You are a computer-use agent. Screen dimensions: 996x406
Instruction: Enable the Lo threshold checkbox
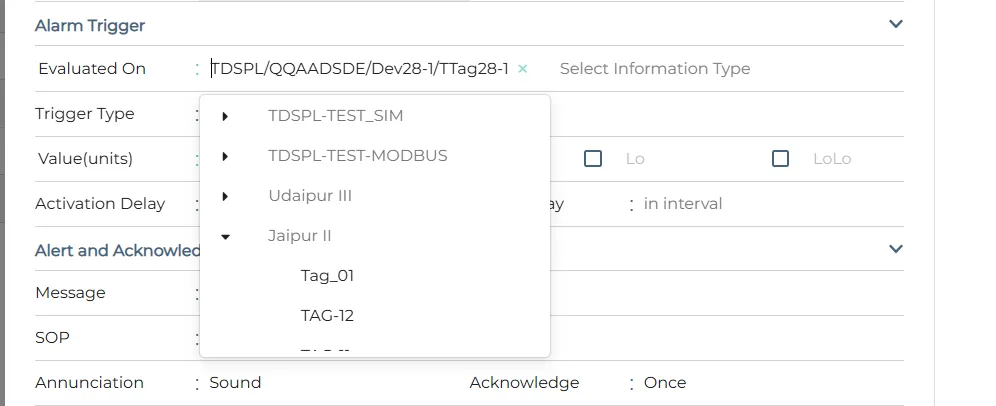pos(593,159)
